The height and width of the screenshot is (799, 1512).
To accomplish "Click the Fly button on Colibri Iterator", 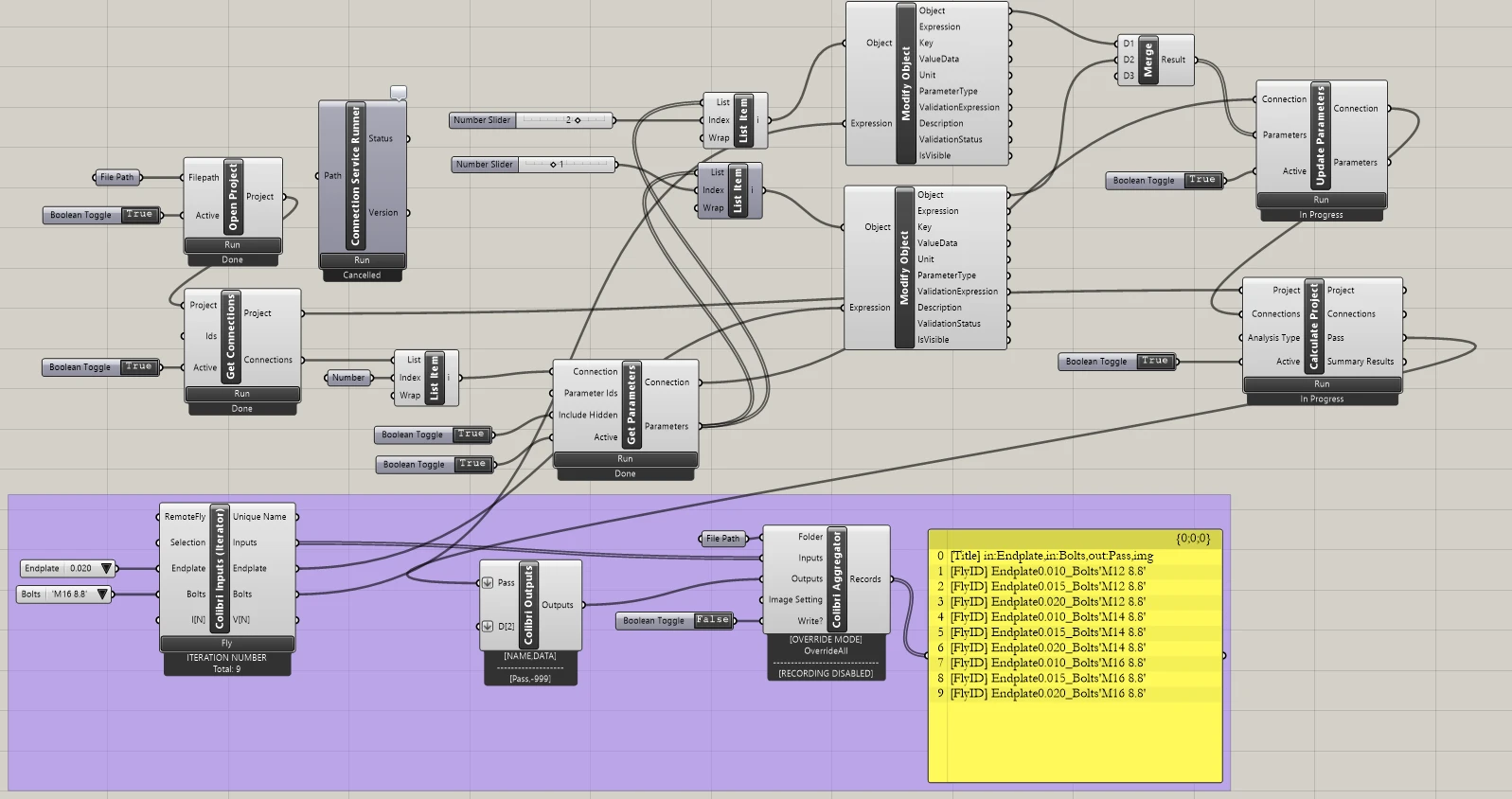I will [x=227, y=643].
